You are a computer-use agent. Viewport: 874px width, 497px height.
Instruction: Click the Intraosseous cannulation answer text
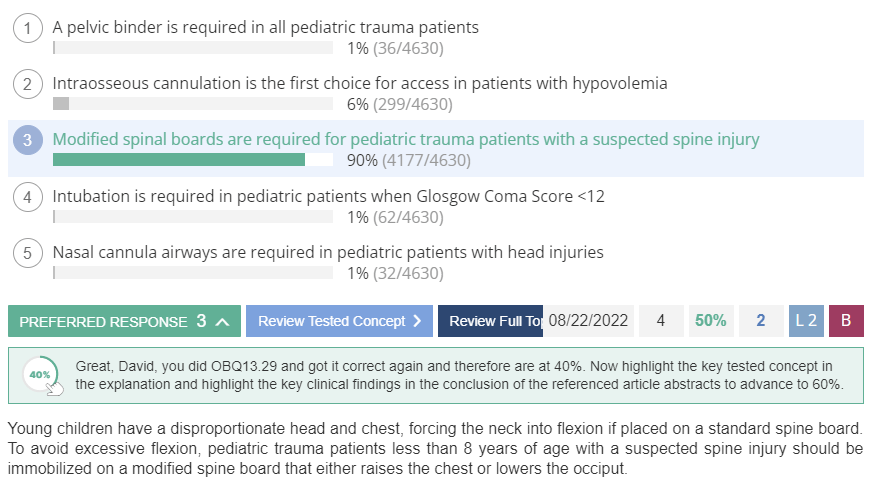pos(360,84)
